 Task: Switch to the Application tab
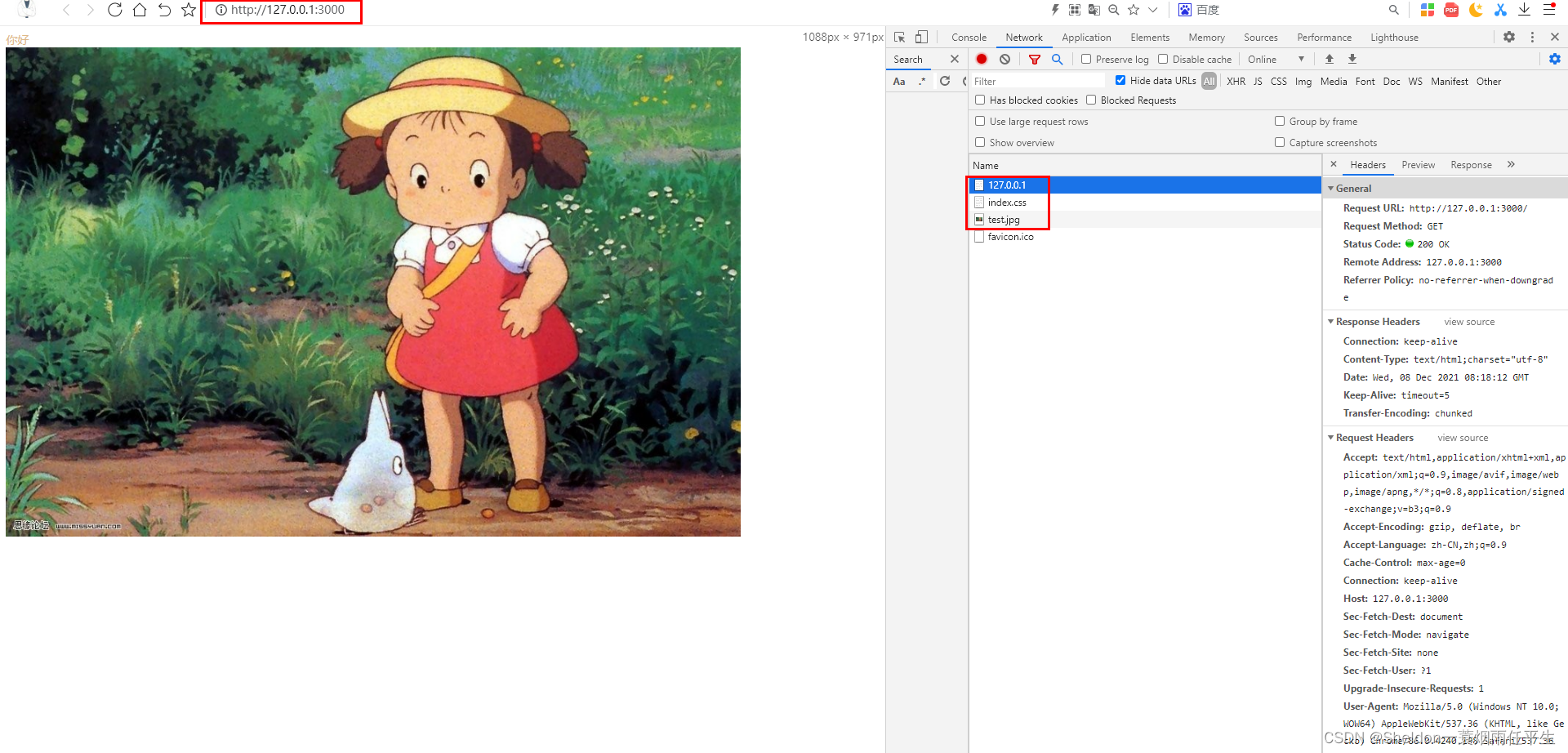point(1086,38)
